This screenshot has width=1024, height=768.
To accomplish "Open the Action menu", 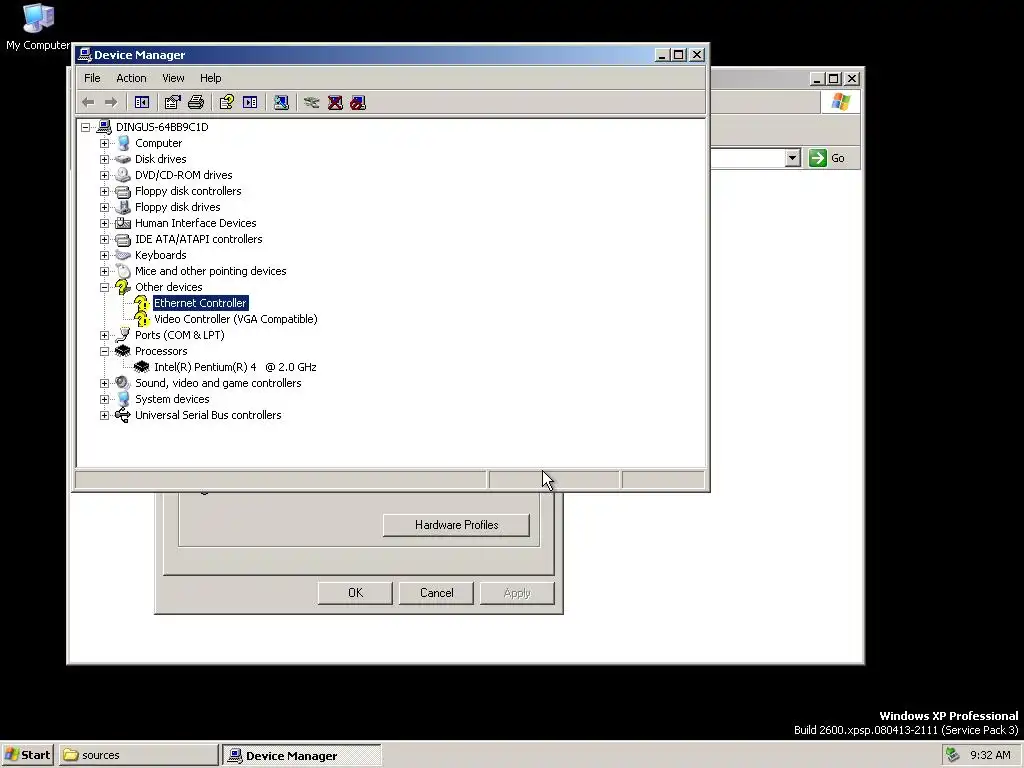I will 131,78.
